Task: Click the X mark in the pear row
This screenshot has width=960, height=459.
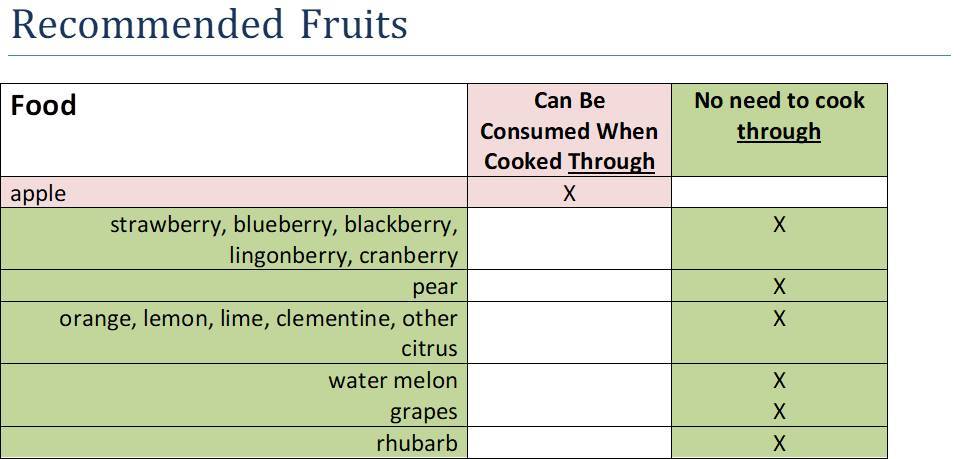Action: point(779,287)
